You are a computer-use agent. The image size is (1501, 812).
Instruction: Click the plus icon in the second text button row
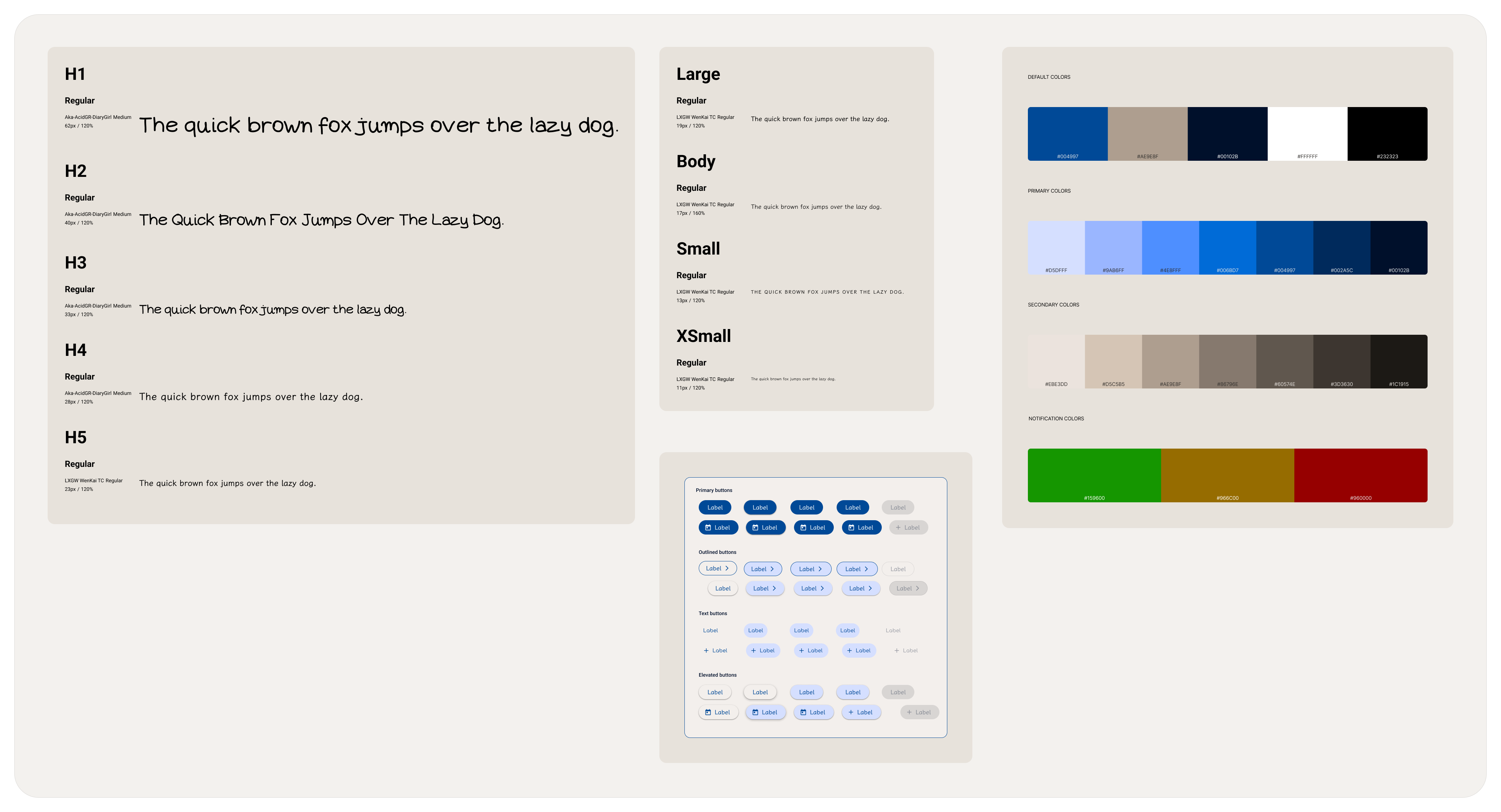[706, 651]
